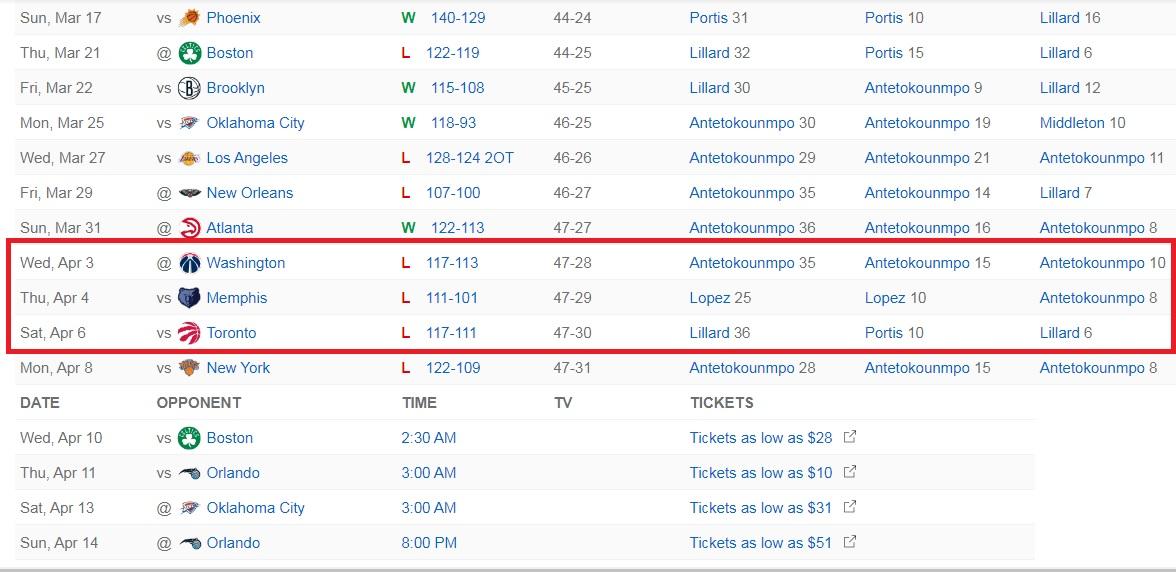Click the Atlanta Hawks team logo
This screenshot has height=572, width=1176.
(189, 228)
